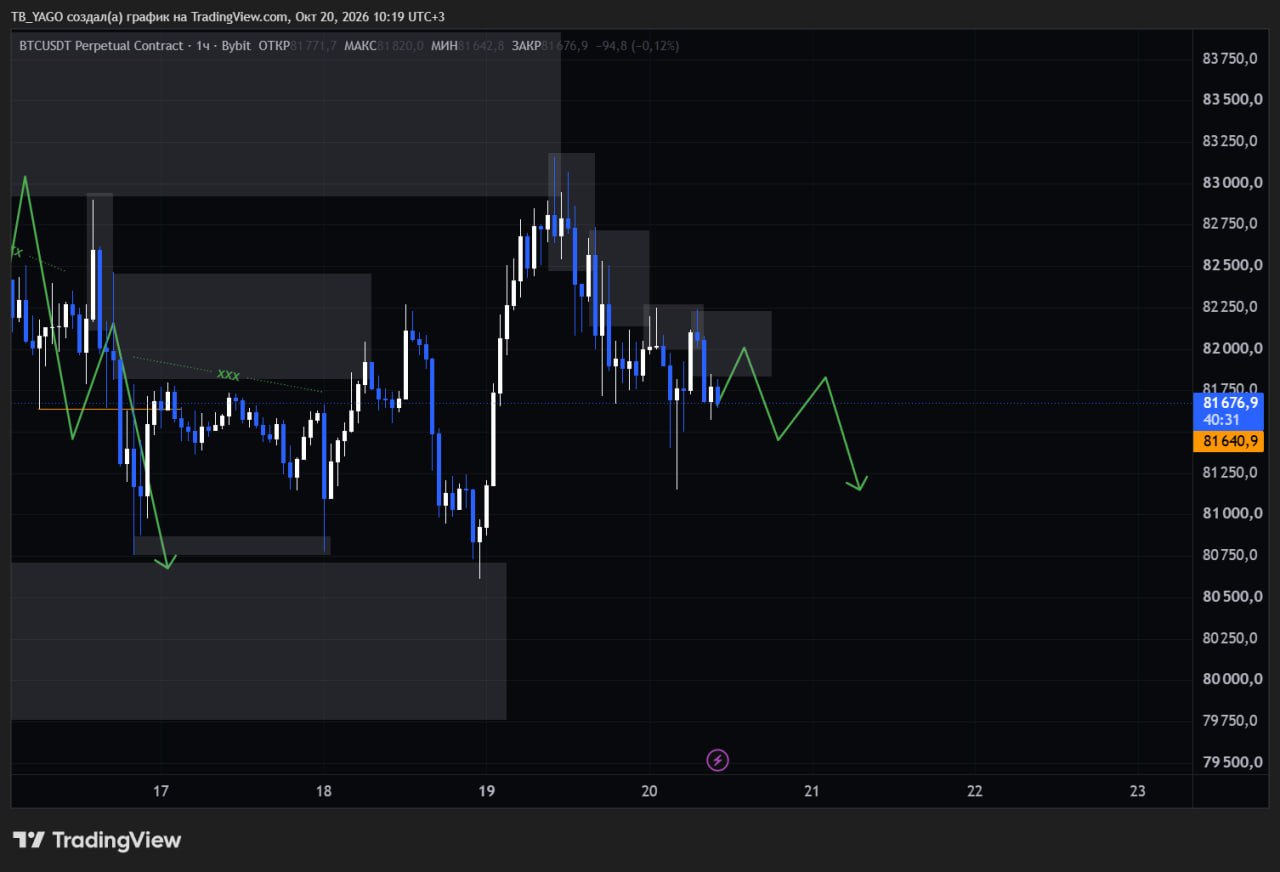Click the 82250,0 price axis label

coord(1230,307)
